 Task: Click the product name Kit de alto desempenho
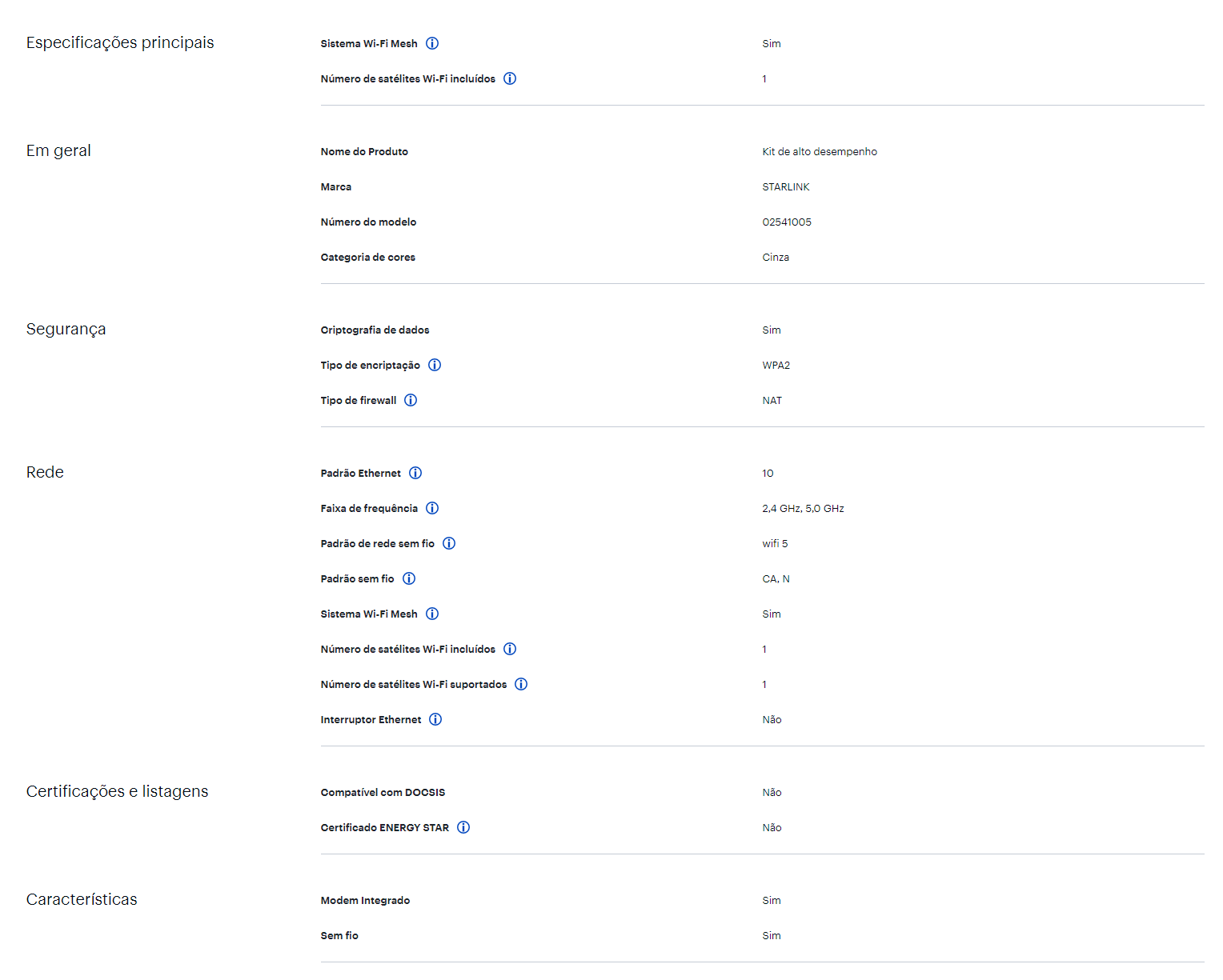(x=819, y=151)
